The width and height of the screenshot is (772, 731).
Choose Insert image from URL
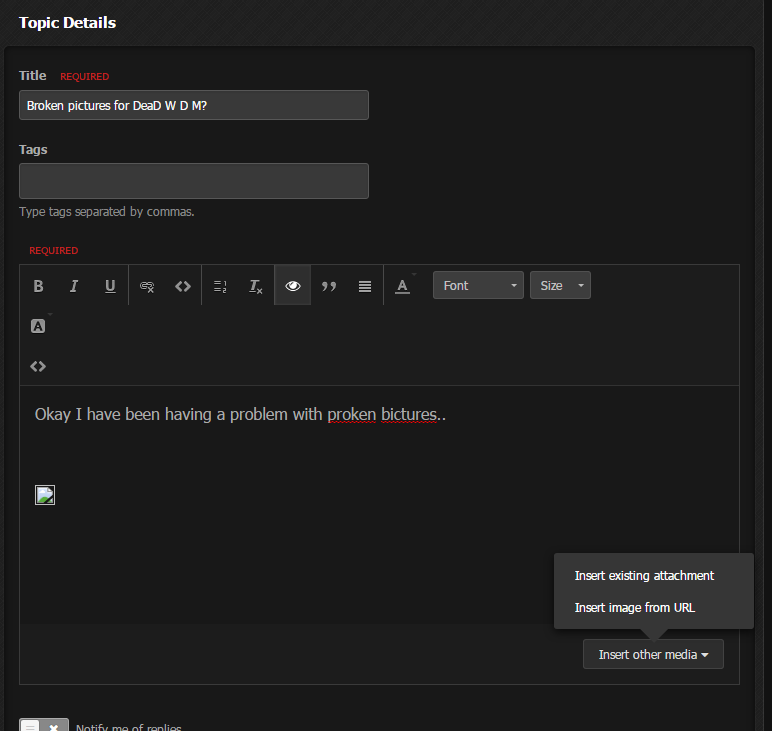[635, 607]
